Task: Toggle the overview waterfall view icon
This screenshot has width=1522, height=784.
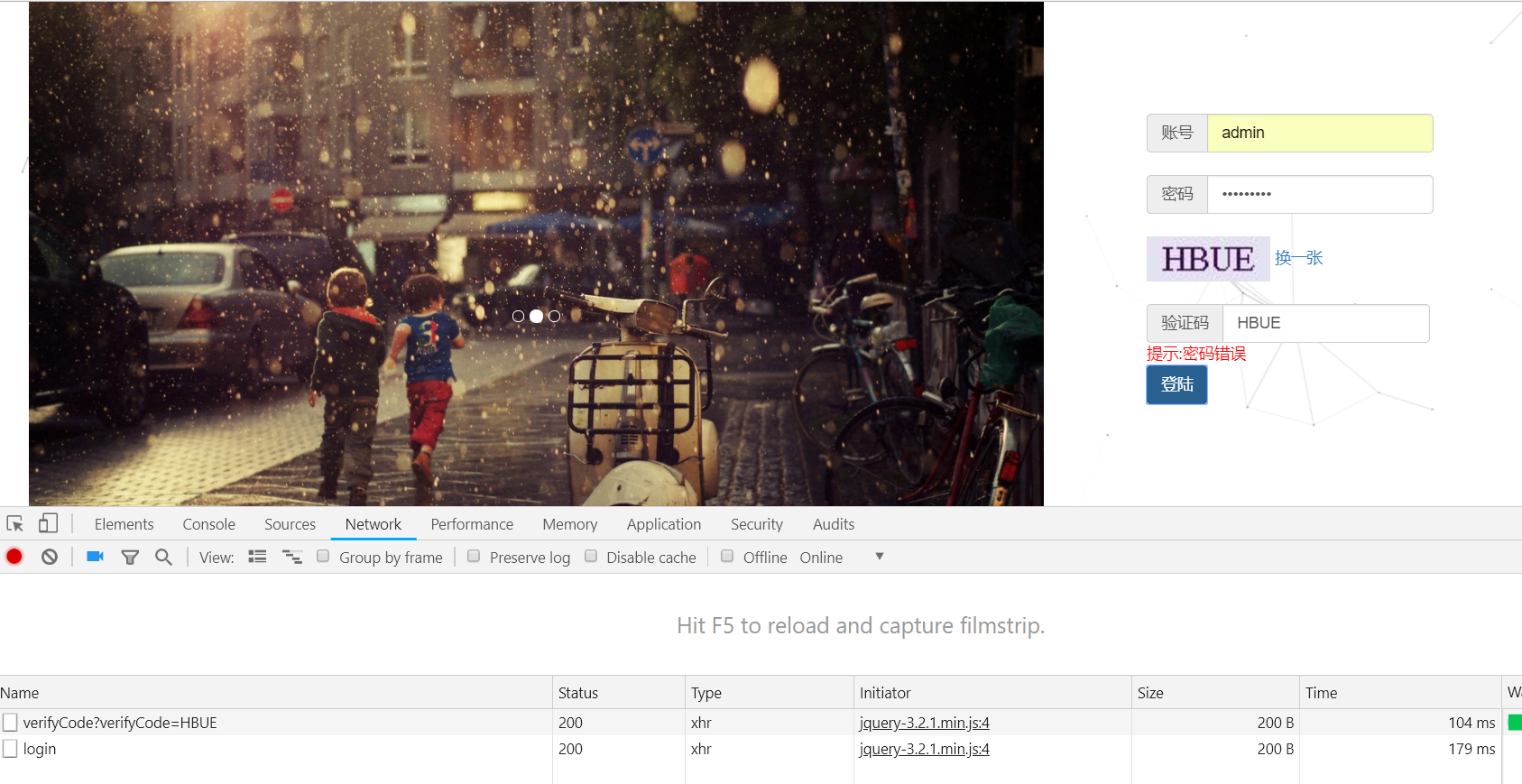Action: tap(292, 557)
